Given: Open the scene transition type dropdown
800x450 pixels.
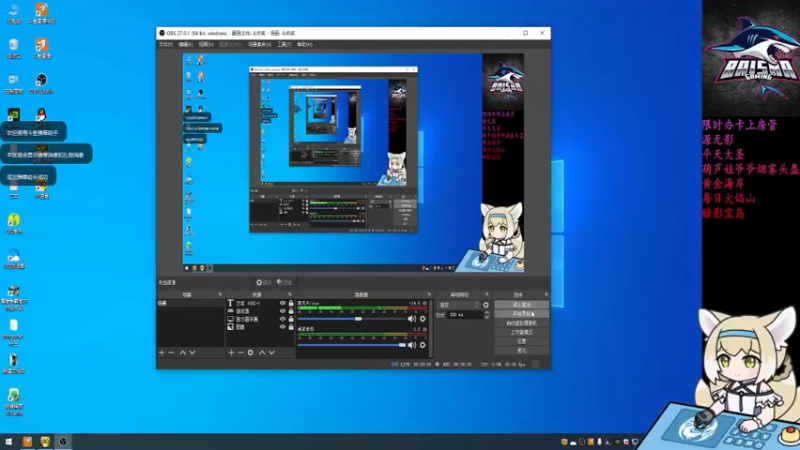Looking at the screenshot, I should (459, 305).
